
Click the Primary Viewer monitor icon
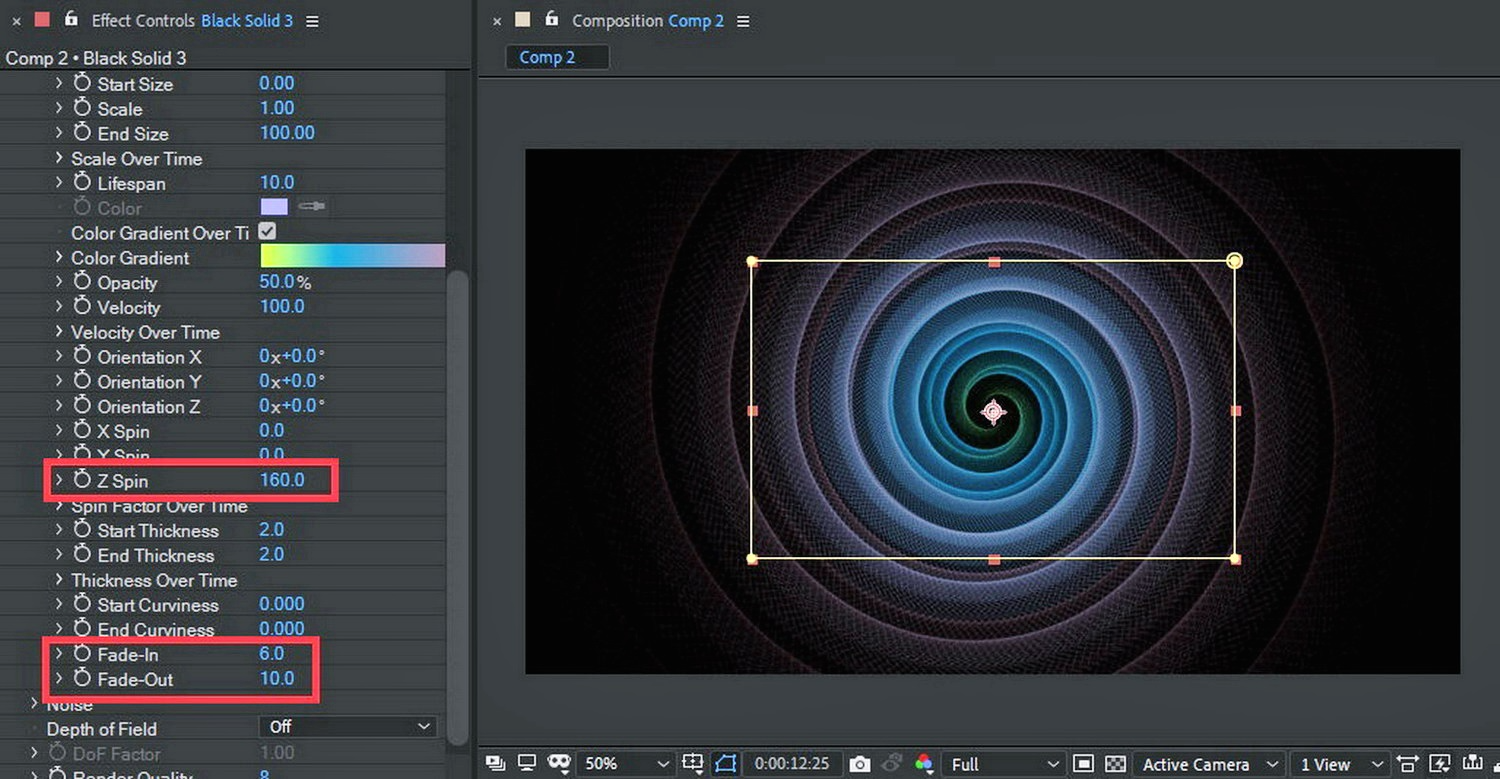[x=528, y=764]
